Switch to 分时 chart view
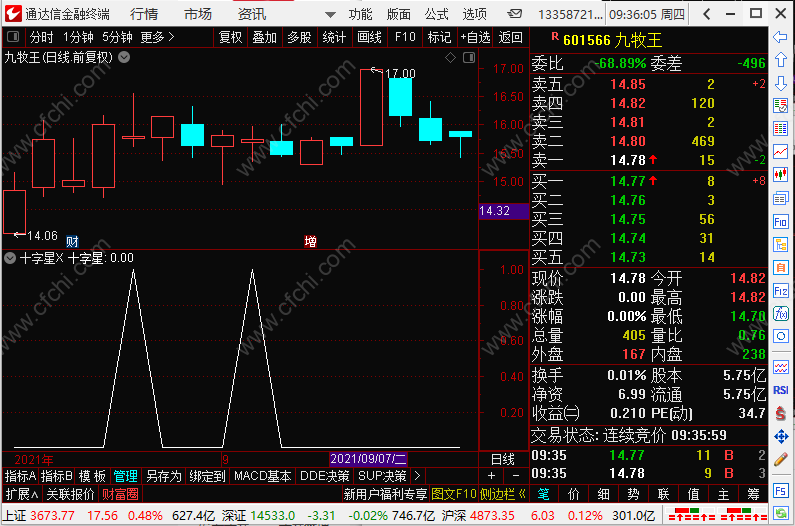The image size is (795, 526). [x=41, y=37]
